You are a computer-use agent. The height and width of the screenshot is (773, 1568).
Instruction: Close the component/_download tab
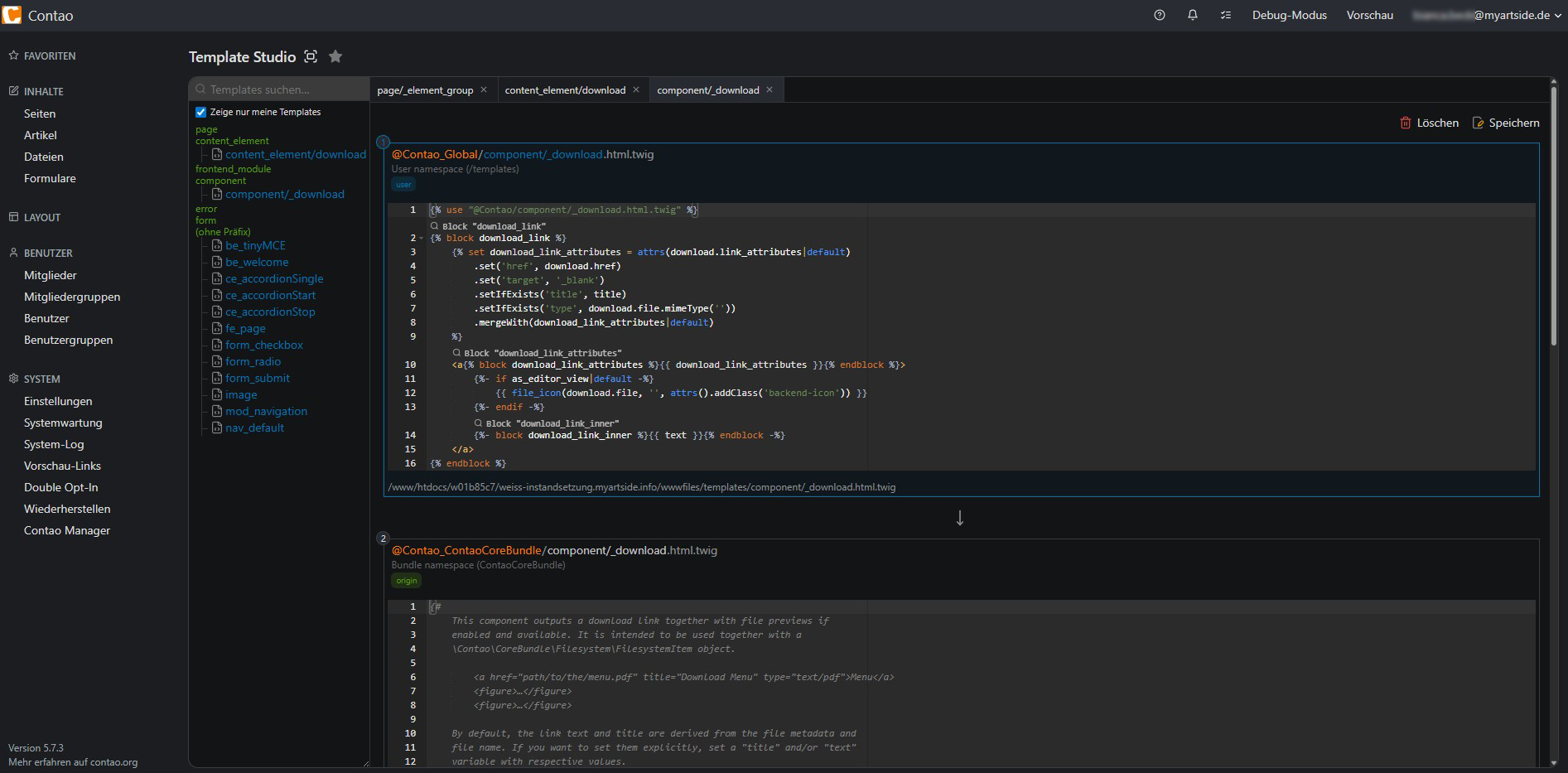tap(770, 89)
